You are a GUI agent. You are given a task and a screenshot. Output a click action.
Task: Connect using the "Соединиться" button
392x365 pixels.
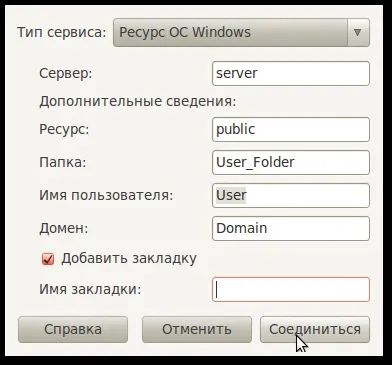[x=315, y=329]
